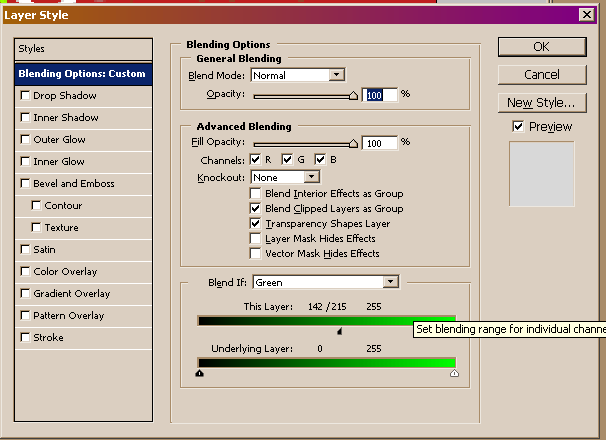The image size is (606, 440).
Task: Uncheck the R channel checkbox
Action: (x=257, y=159)
